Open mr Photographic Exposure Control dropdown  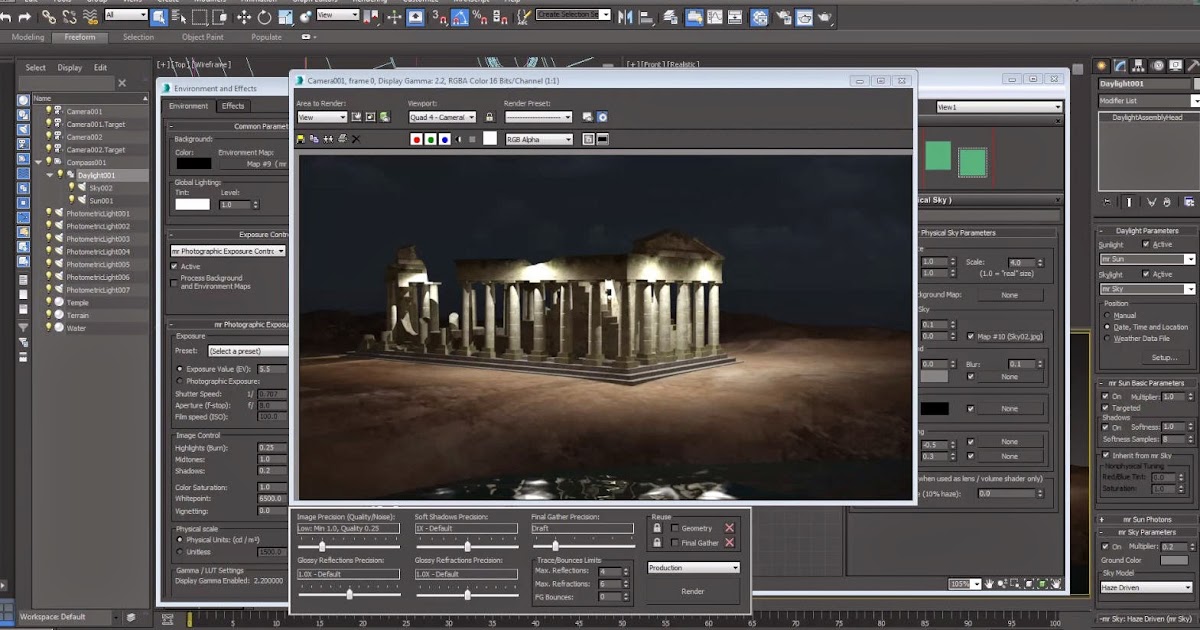[228, 251]
